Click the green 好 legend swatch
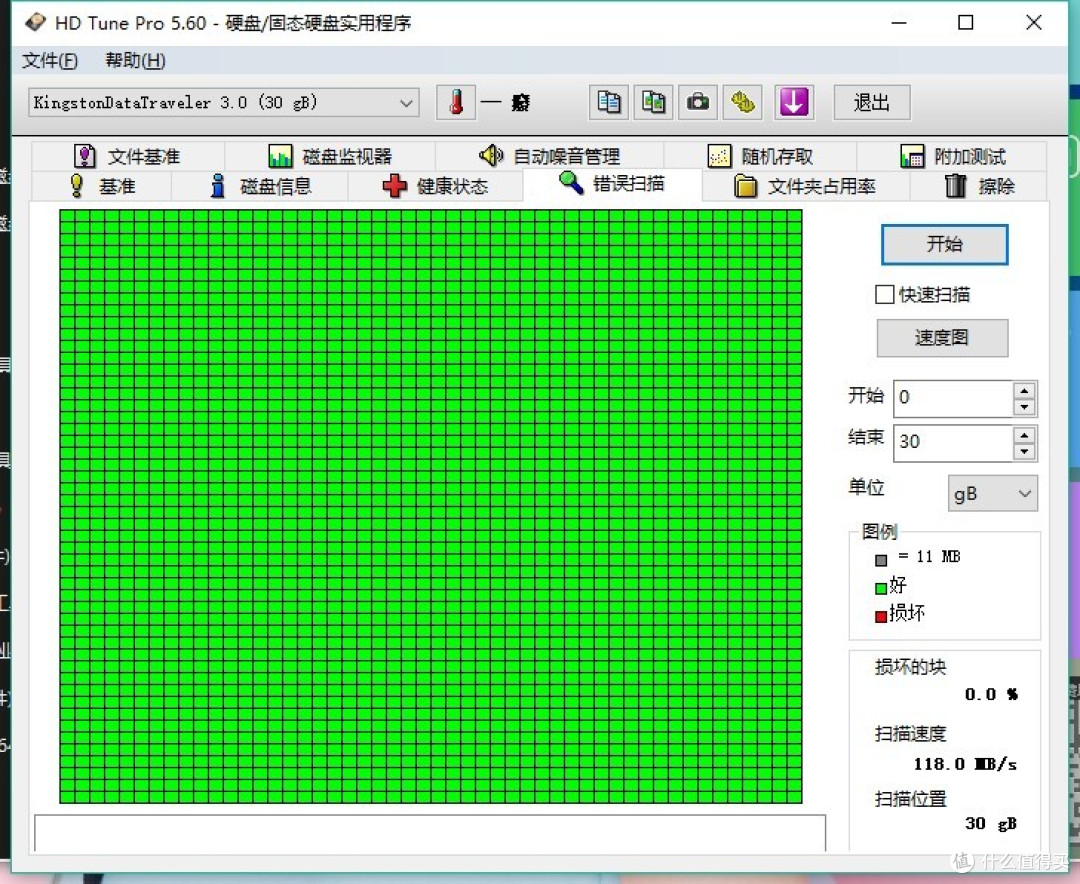This screenshot has width=1080, height=884. coord(881,588)
